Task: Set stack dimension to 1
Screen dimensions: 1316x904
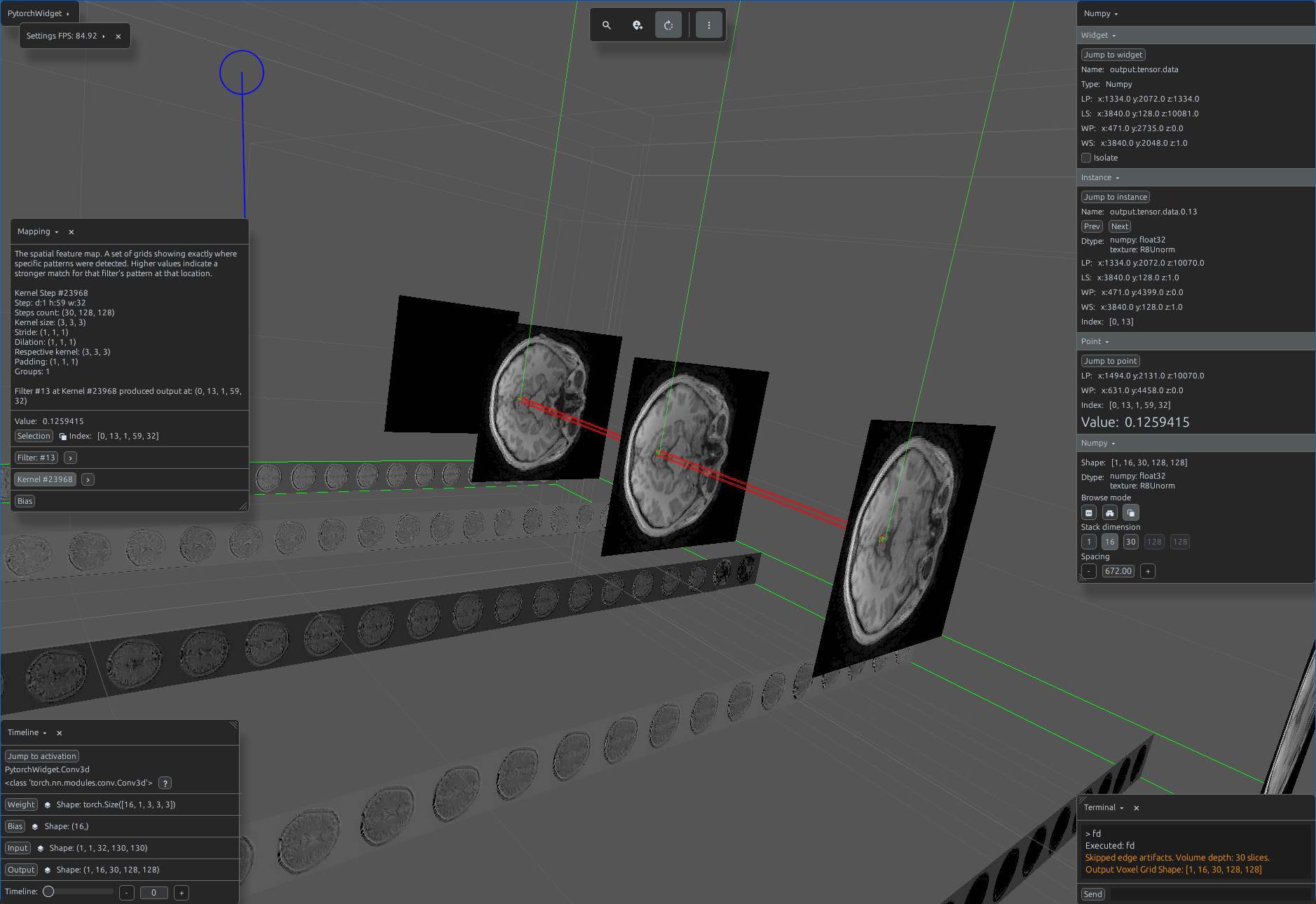Action: click(1089, 542)
